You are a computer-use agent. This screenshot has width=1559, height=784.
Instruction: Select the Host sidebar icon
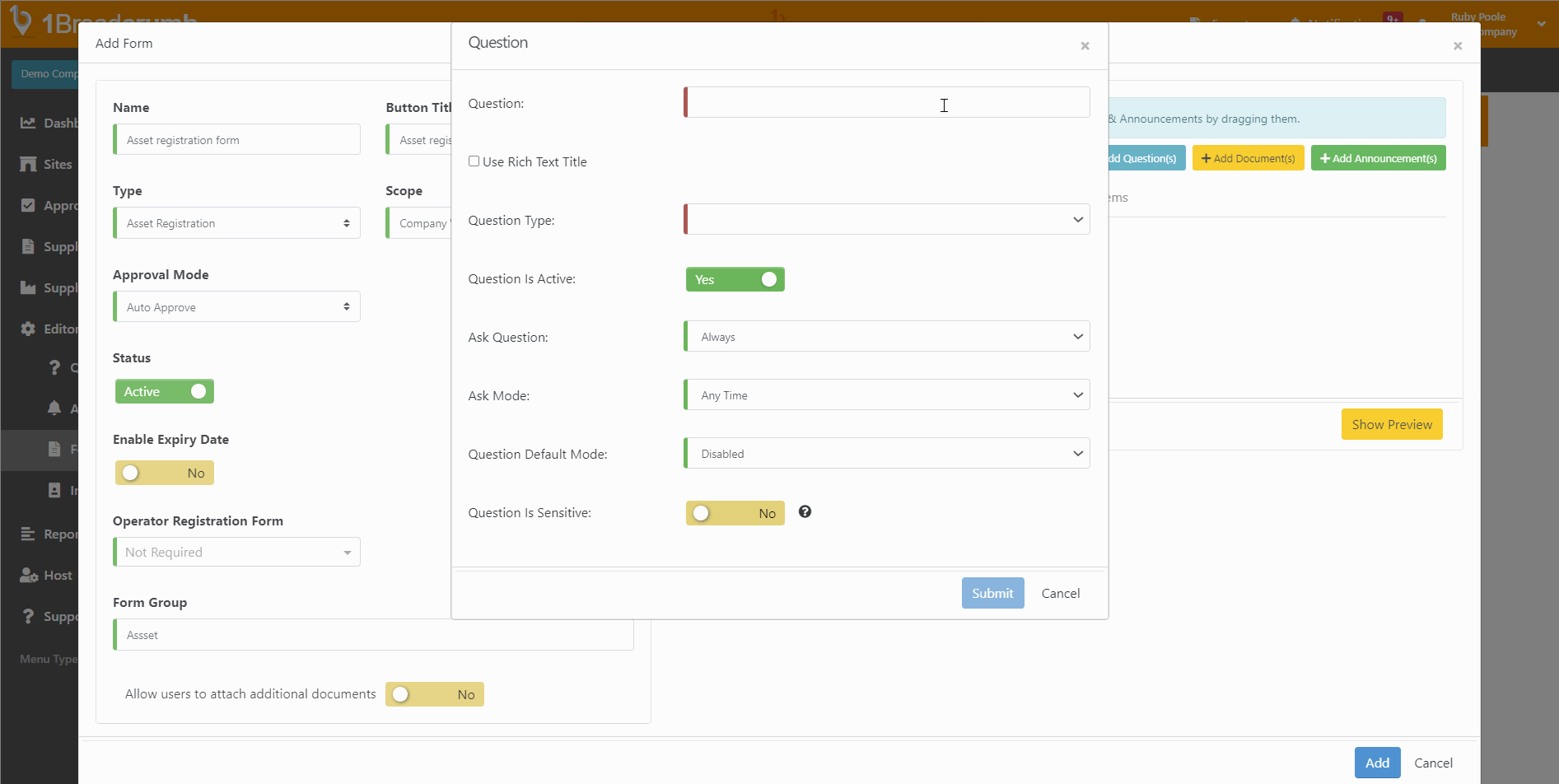29,575
